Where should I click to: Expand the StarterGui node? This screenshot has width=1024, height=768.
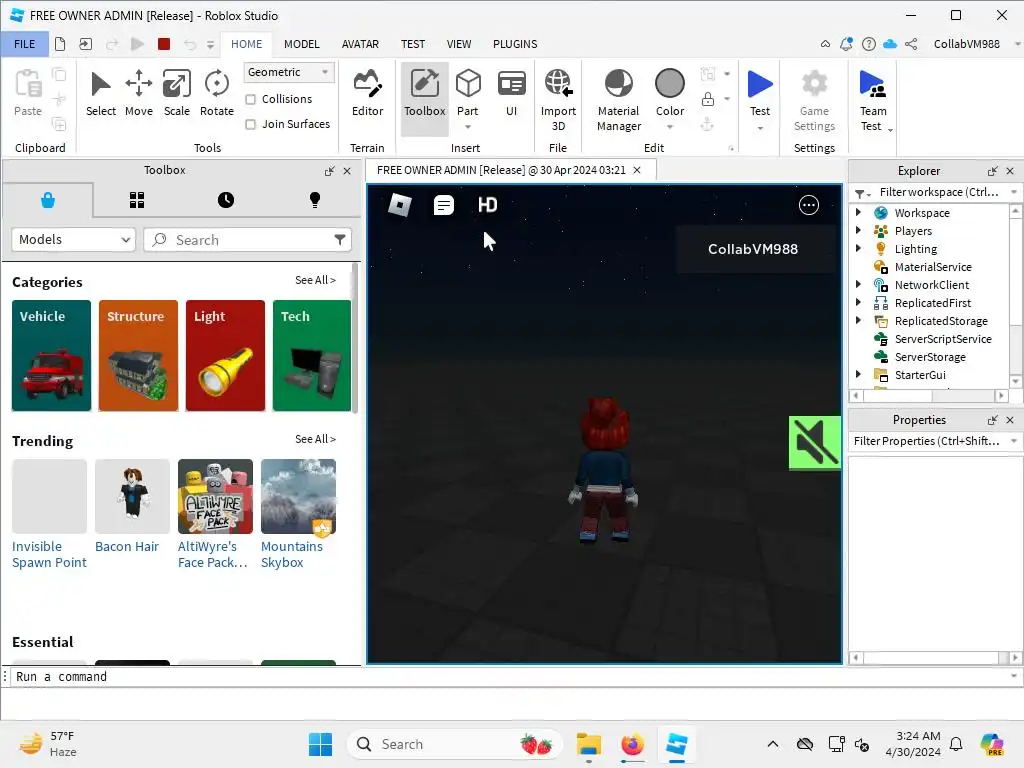pyautogui.click(x=858, y=374)
